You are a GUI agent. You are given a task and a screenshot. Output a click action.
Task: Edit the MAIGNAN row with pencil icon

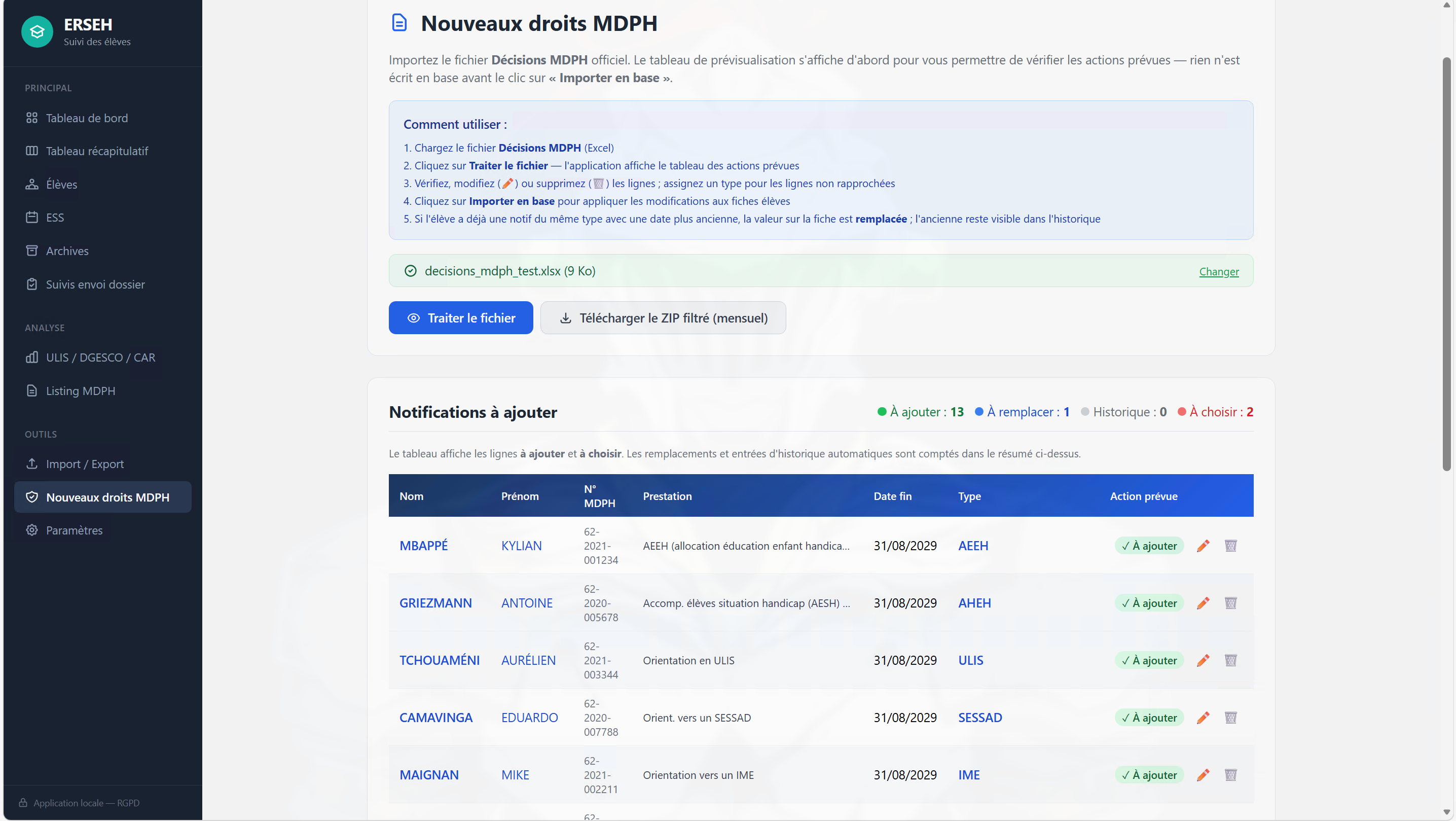1204,775
